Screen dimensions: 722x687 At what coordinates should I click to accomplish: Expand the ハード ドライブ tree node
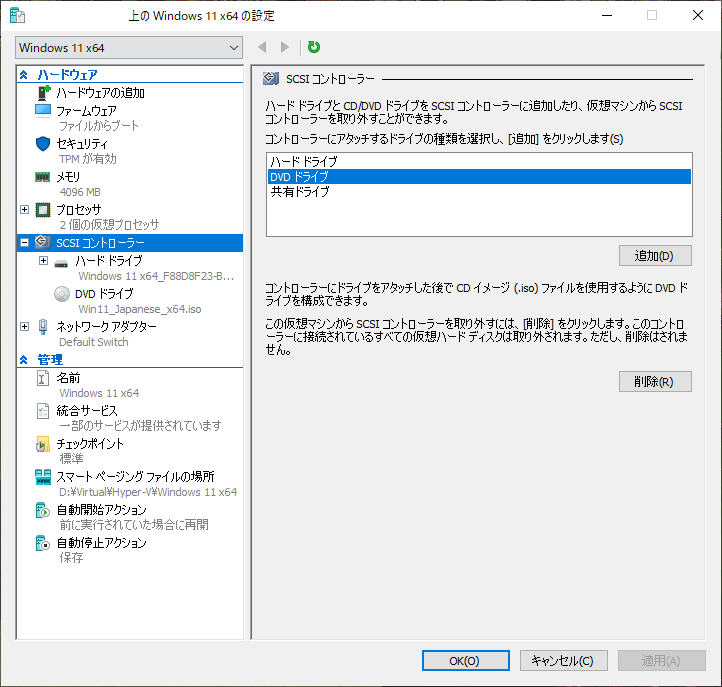click(43, 261)
